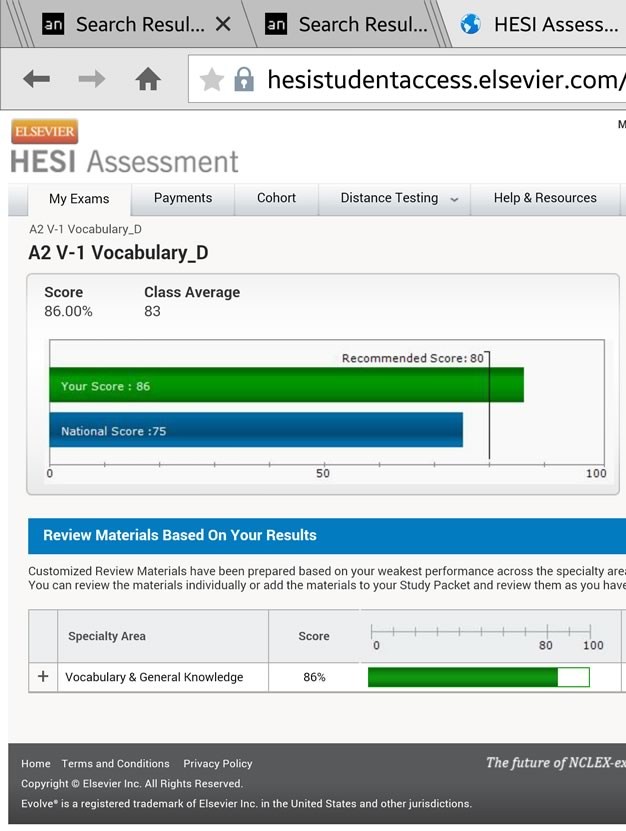Image resolution: width=626 pixels, height=831 pixels.
Task: Click the green Your Score bar
Action: 286,385
